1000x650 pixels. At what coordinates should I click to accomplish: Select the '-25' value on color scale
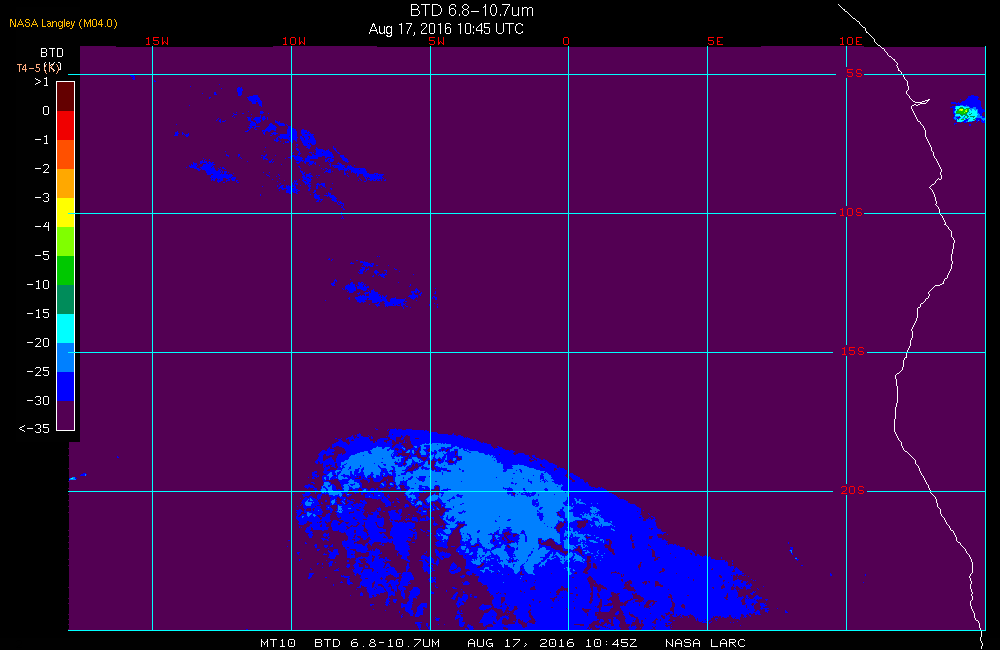tap(38, 372)
